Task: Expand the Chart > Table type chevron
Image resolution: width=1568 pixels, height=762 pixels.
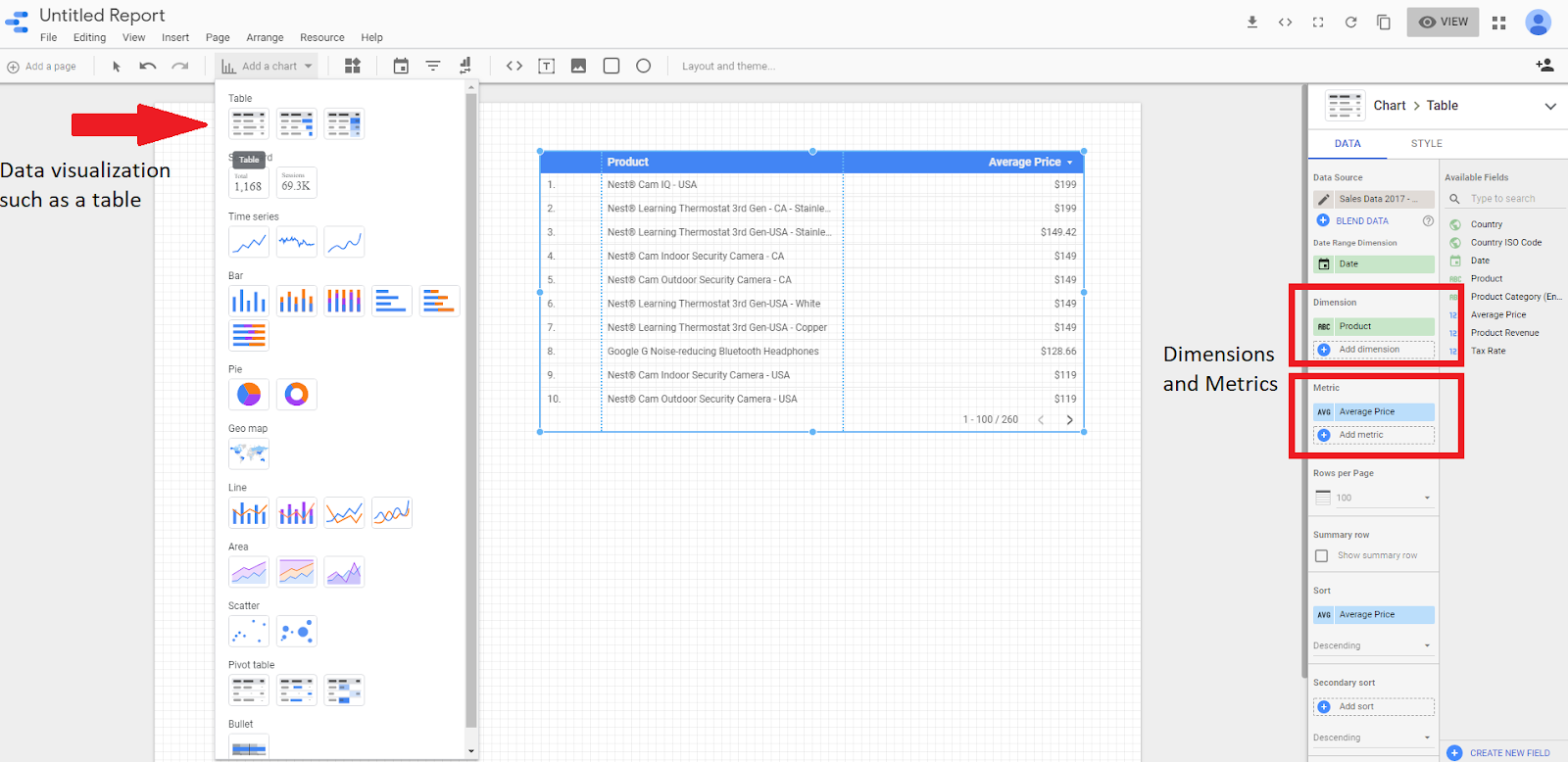Action: pos(1550,106)
